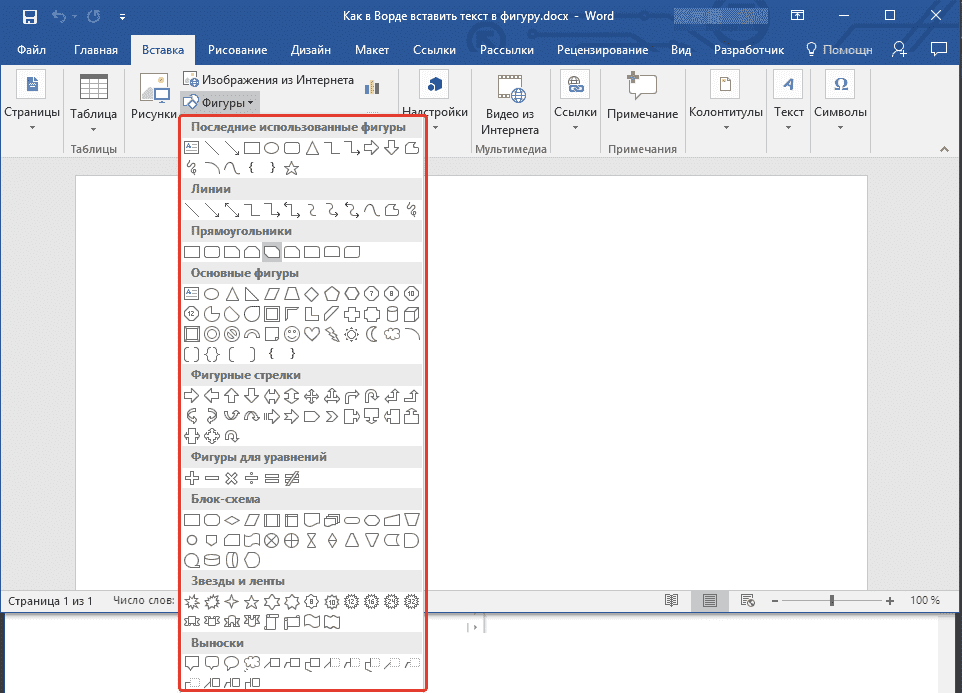Open the Дизайн ribbon tab

pyautogui.click(x=310, y=50)
